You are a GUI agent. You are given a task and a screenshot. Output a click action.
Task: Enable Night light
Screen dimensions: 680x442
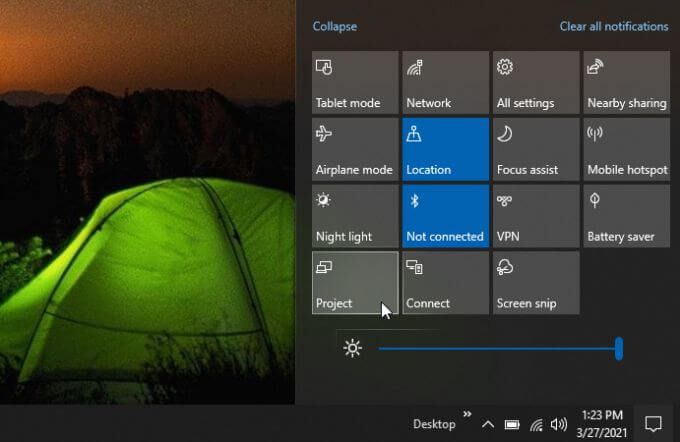click(355, 216)
